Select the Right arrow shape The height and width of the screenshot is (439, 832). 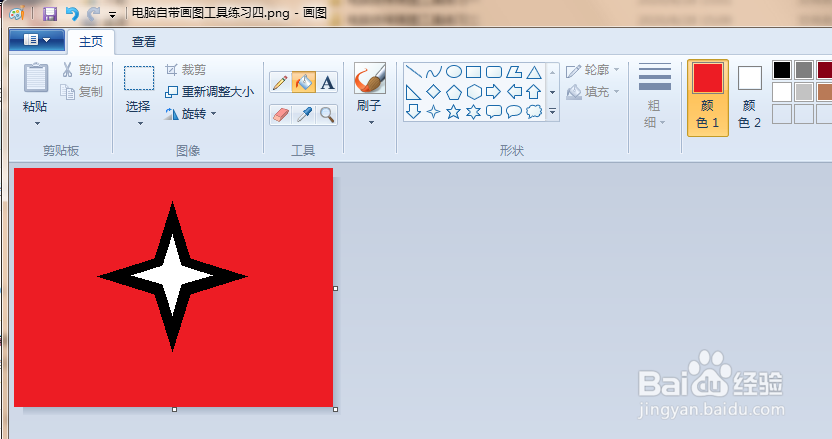(x=493, y=92)
